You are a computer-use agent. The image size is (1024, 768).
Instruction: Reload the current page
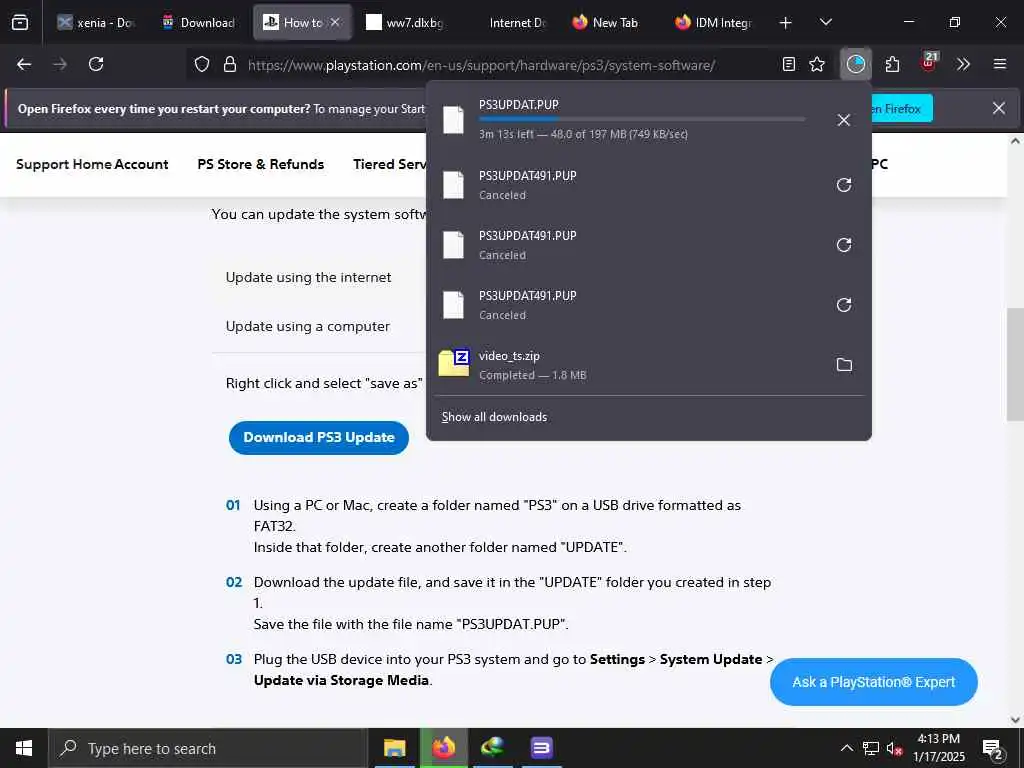(96, 64)
